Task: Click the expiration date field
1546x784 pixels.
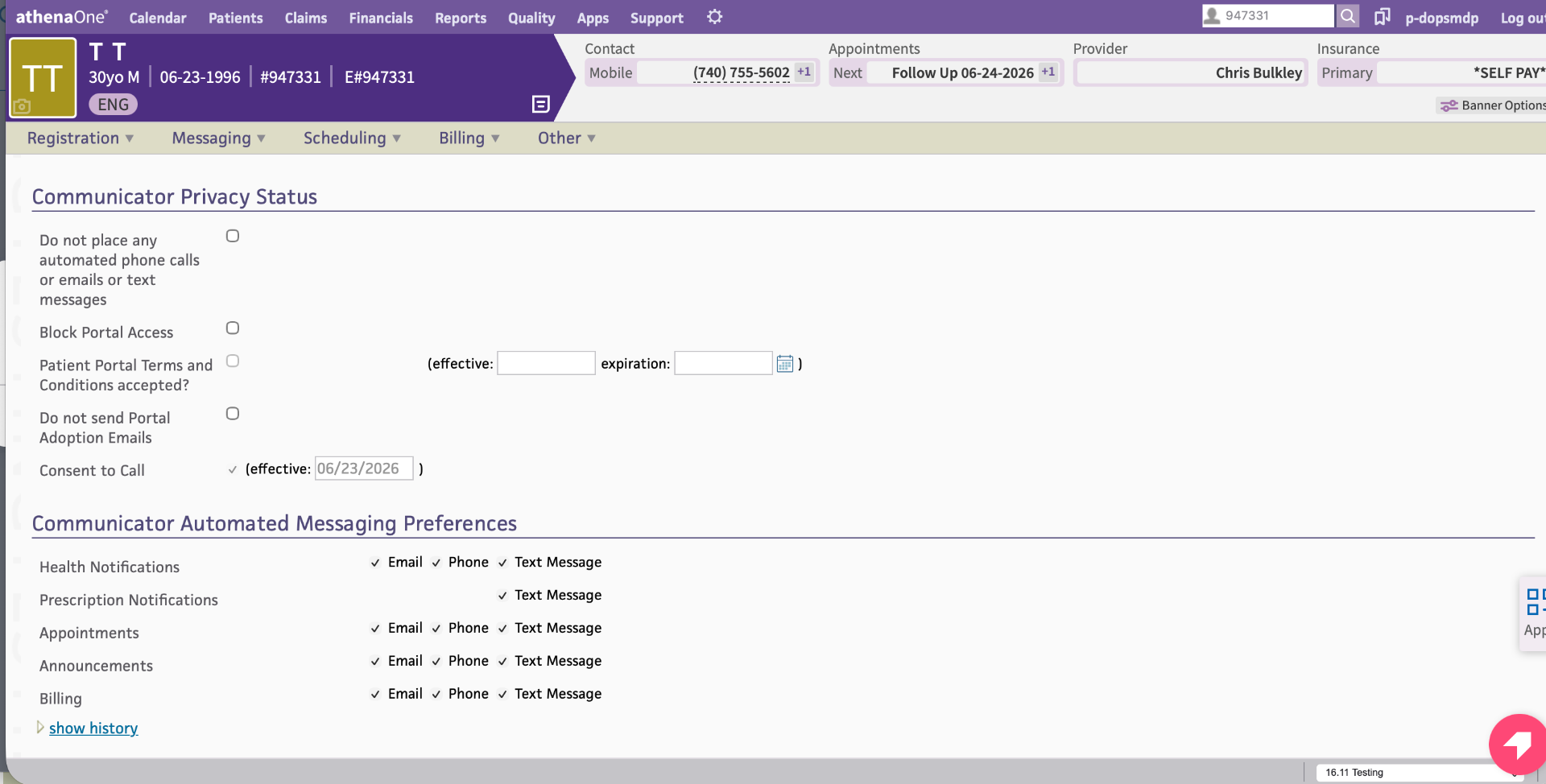Action: point(723,363)
